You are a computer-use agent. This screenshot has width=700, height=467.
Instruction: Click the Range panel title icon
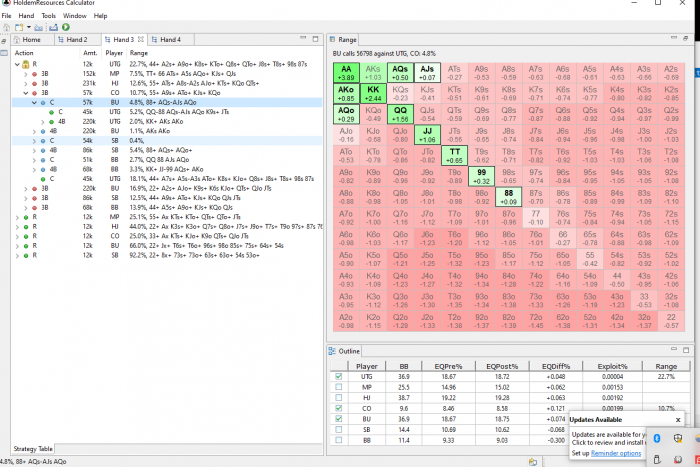(x=333, y=39)
